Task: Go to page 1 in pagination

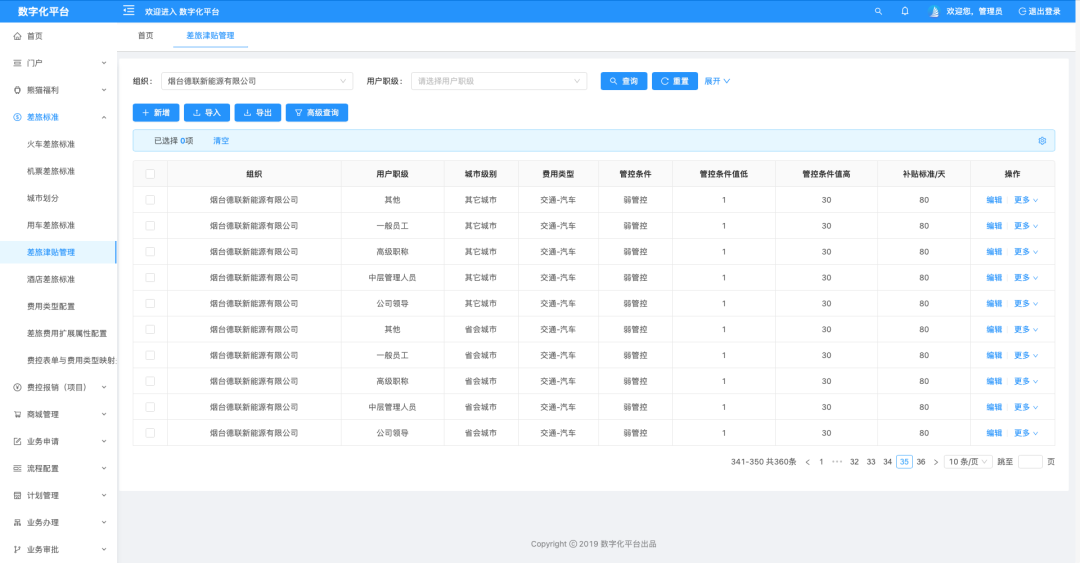Action: coord(821,462)
